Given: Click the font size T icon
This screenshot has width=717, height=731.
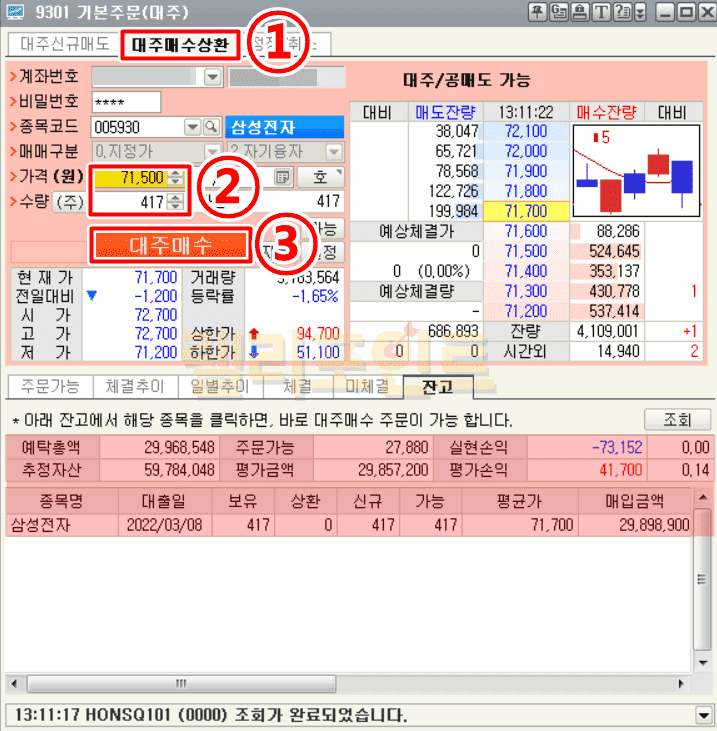Looking at the screenshot, I should tap(600, 13).
